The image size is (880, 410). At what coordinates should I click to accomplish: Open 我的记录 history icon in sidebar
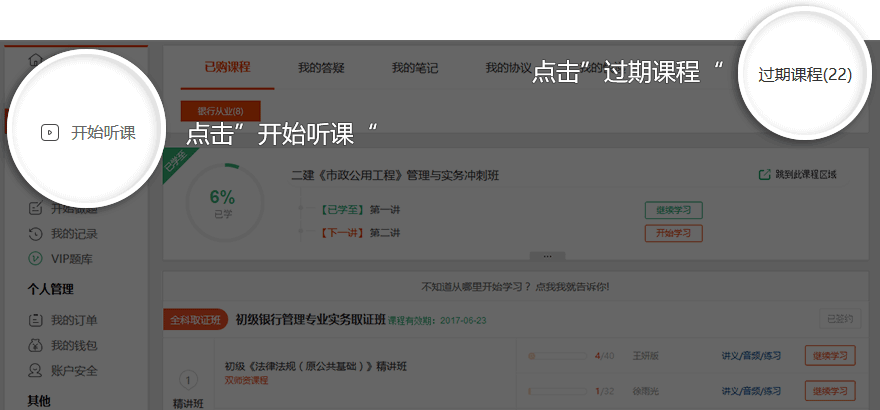pyautogui.click(x=35, y=234)
